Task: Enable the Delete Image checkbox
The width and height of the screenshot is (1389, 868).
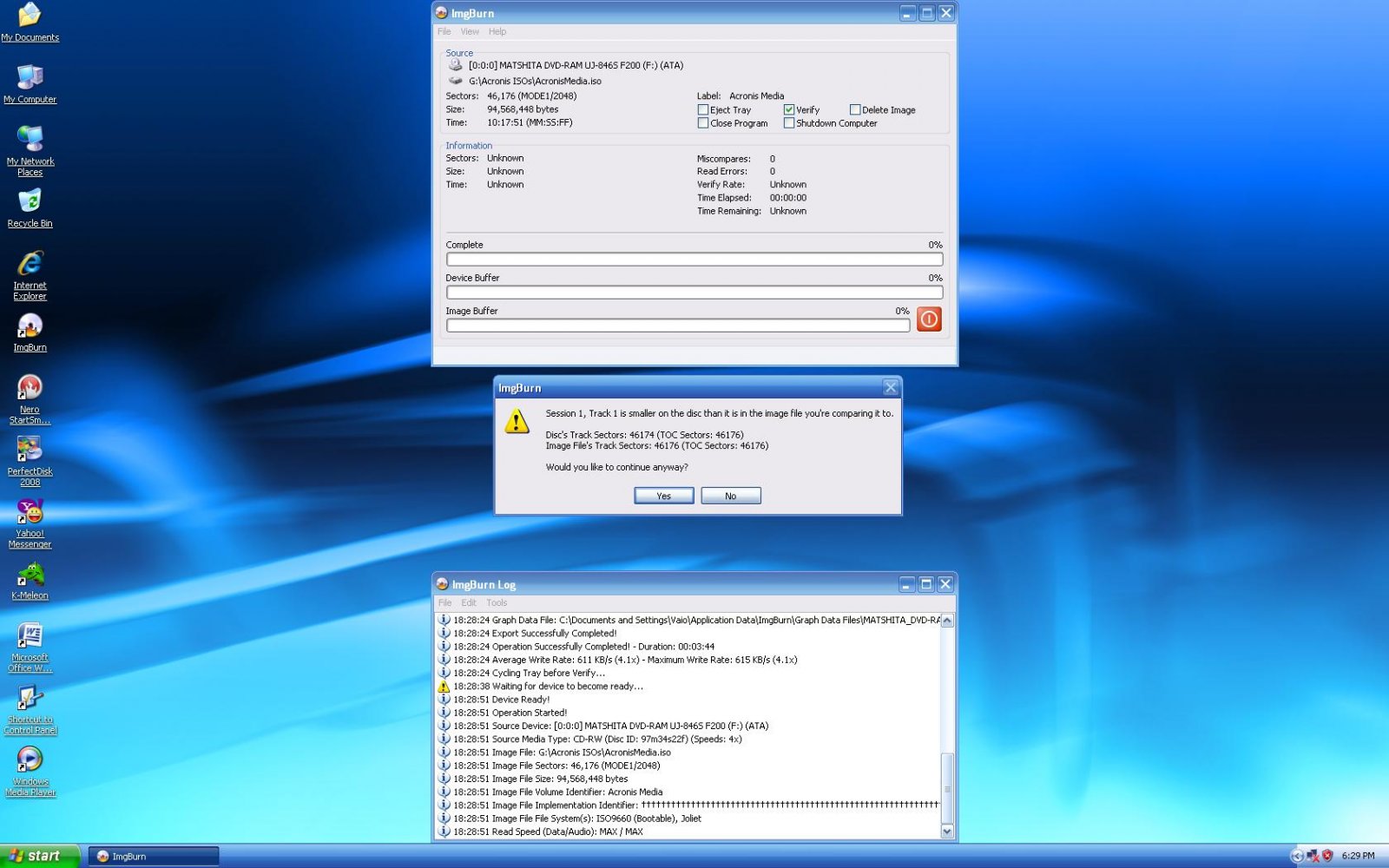Action: [x=855, y=110]
